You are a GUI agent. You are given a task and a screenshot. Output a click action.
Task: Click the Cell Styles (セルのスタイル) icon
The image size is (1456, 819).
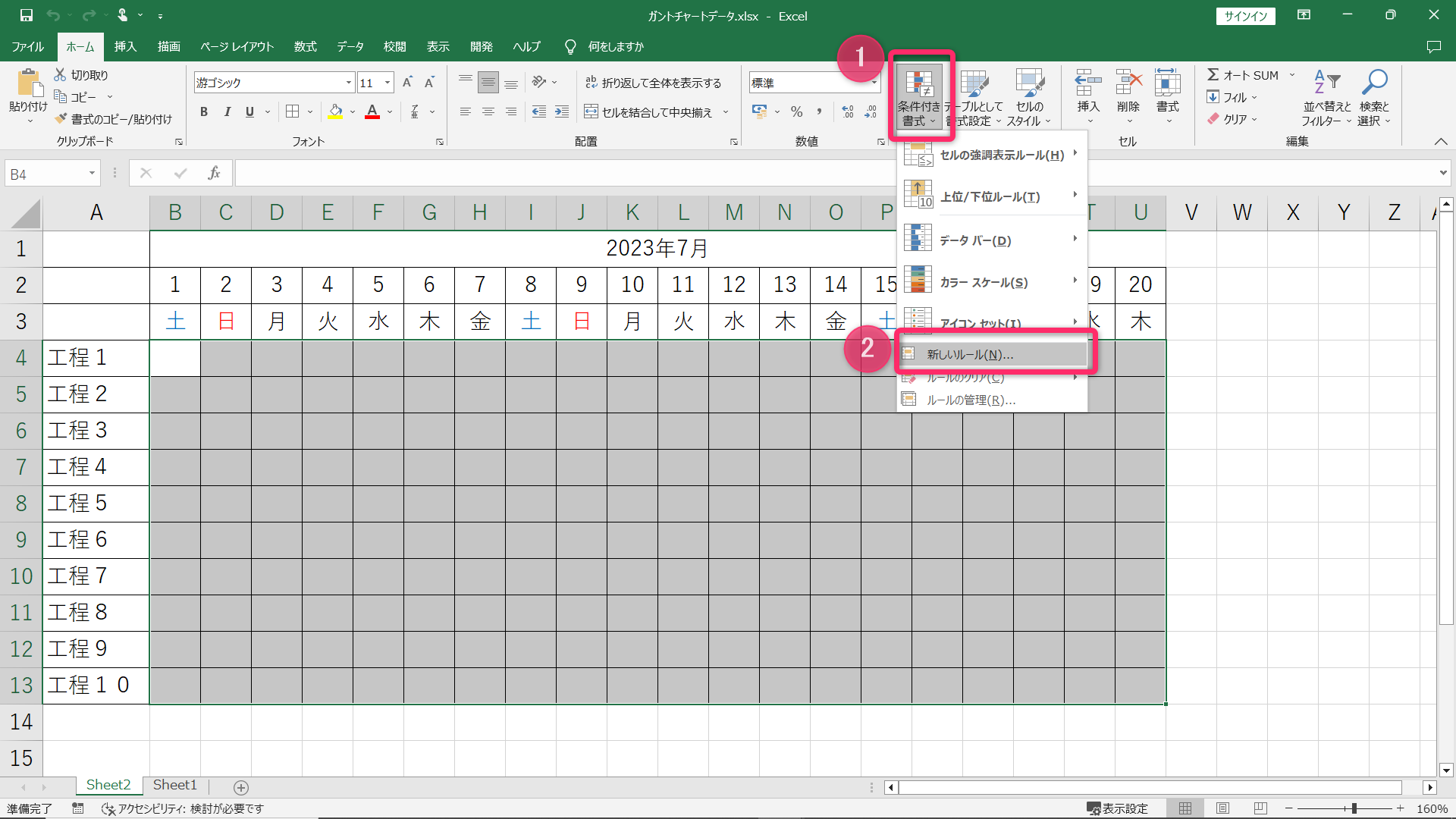click(x=1029, y=97)
